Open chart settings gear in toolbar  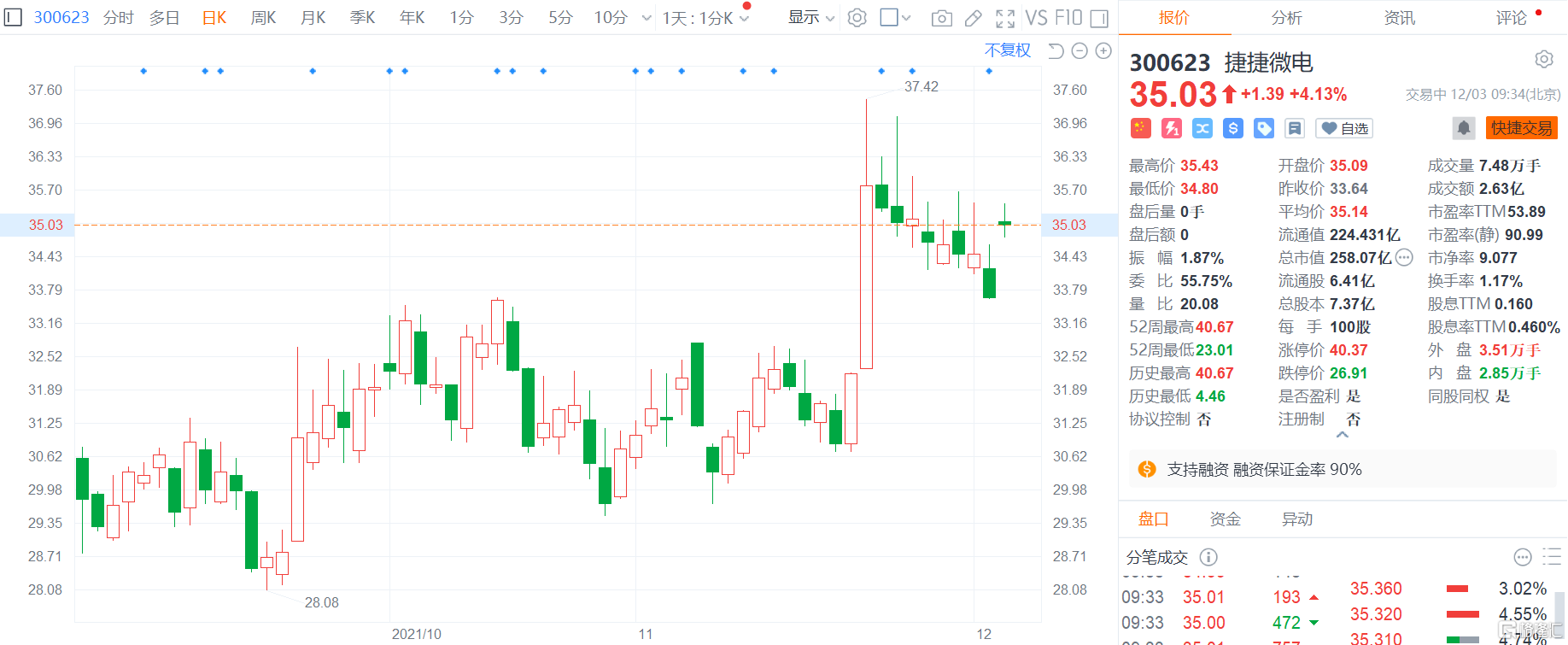pyautogui.click(x=857, y=18)
